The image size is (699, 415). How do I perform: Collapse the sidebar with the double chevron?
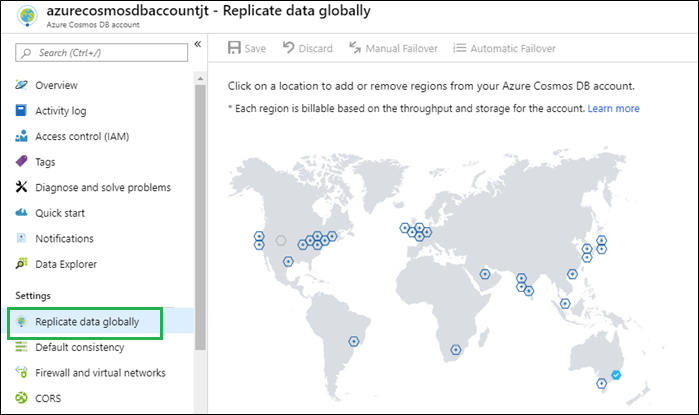pyautogui.click(x=198, y=44)
